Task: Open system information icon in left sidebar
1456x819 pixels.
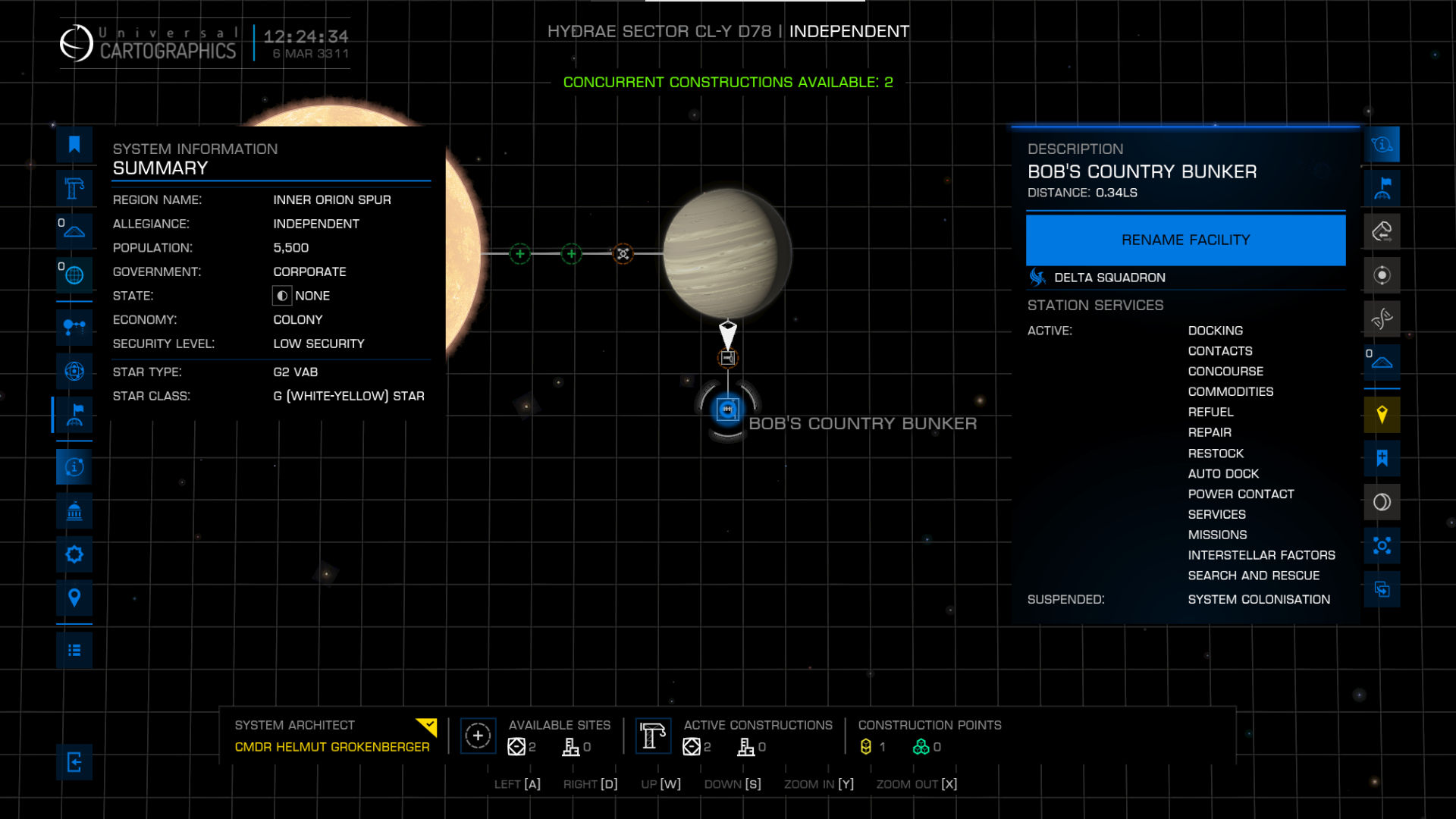Action: 74,467
